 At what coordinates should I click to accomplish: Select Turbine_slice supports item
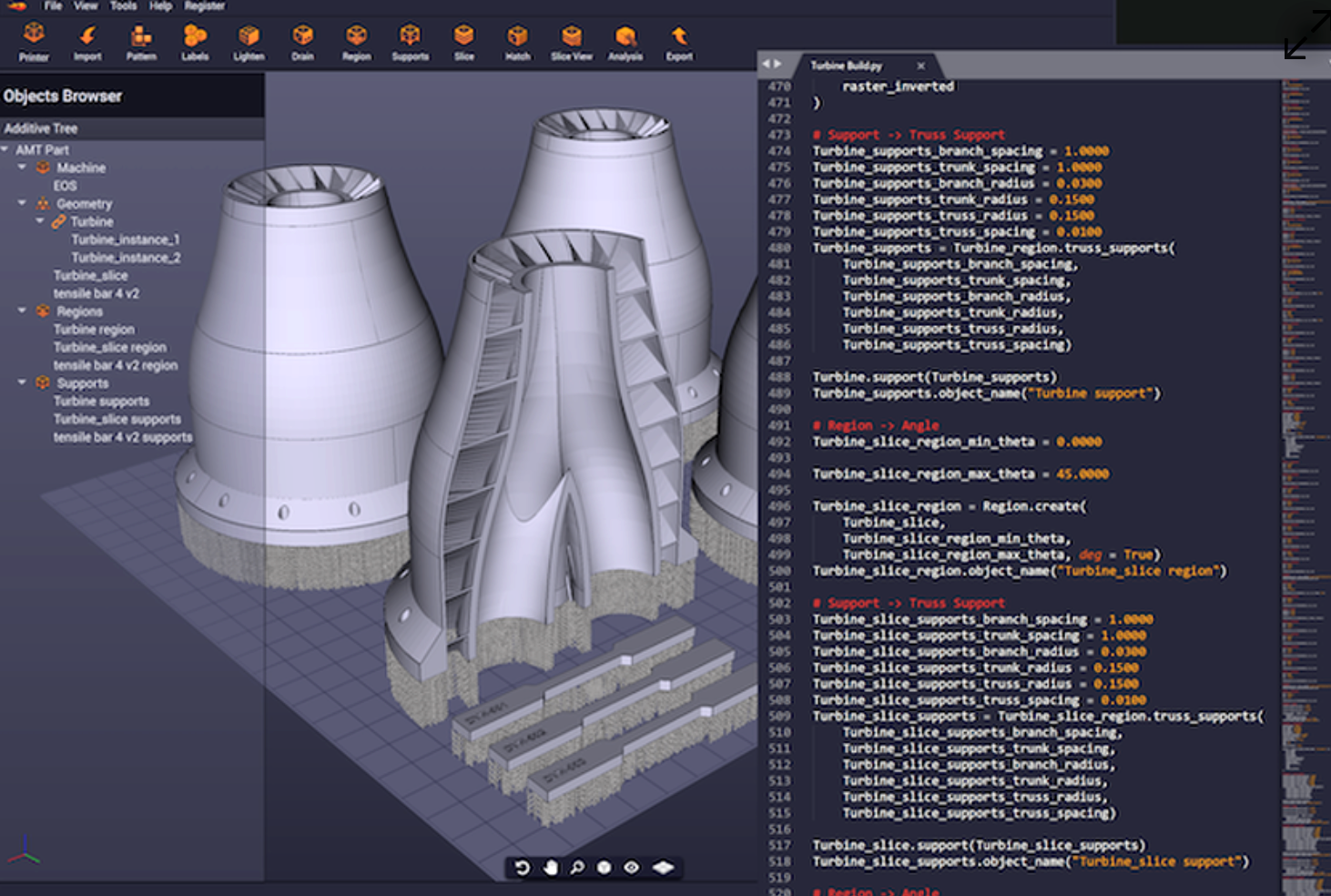click(x=117, y=419)
